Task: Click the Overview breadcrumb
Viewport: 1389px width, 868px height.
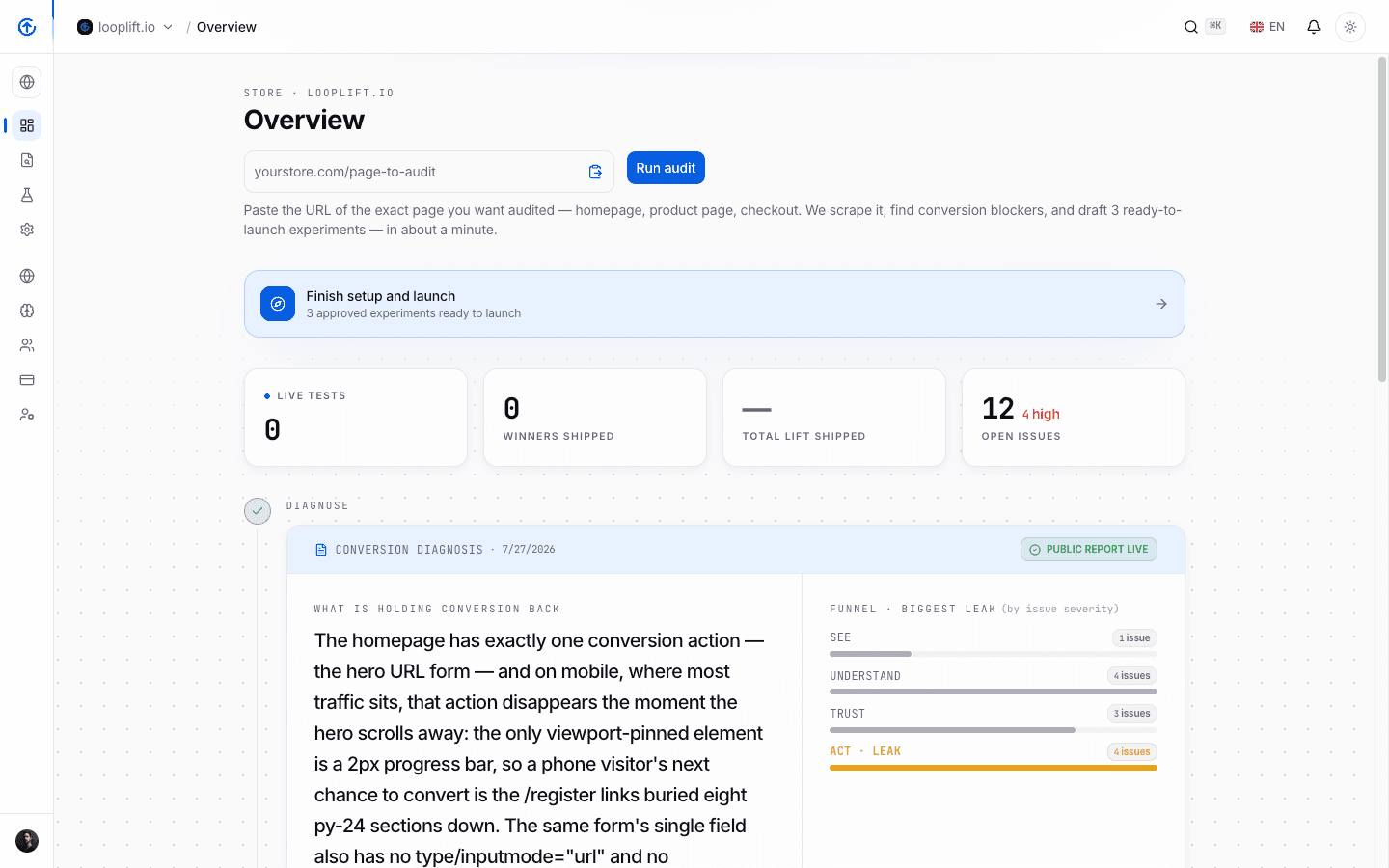Action: click(x=227, y=27)
